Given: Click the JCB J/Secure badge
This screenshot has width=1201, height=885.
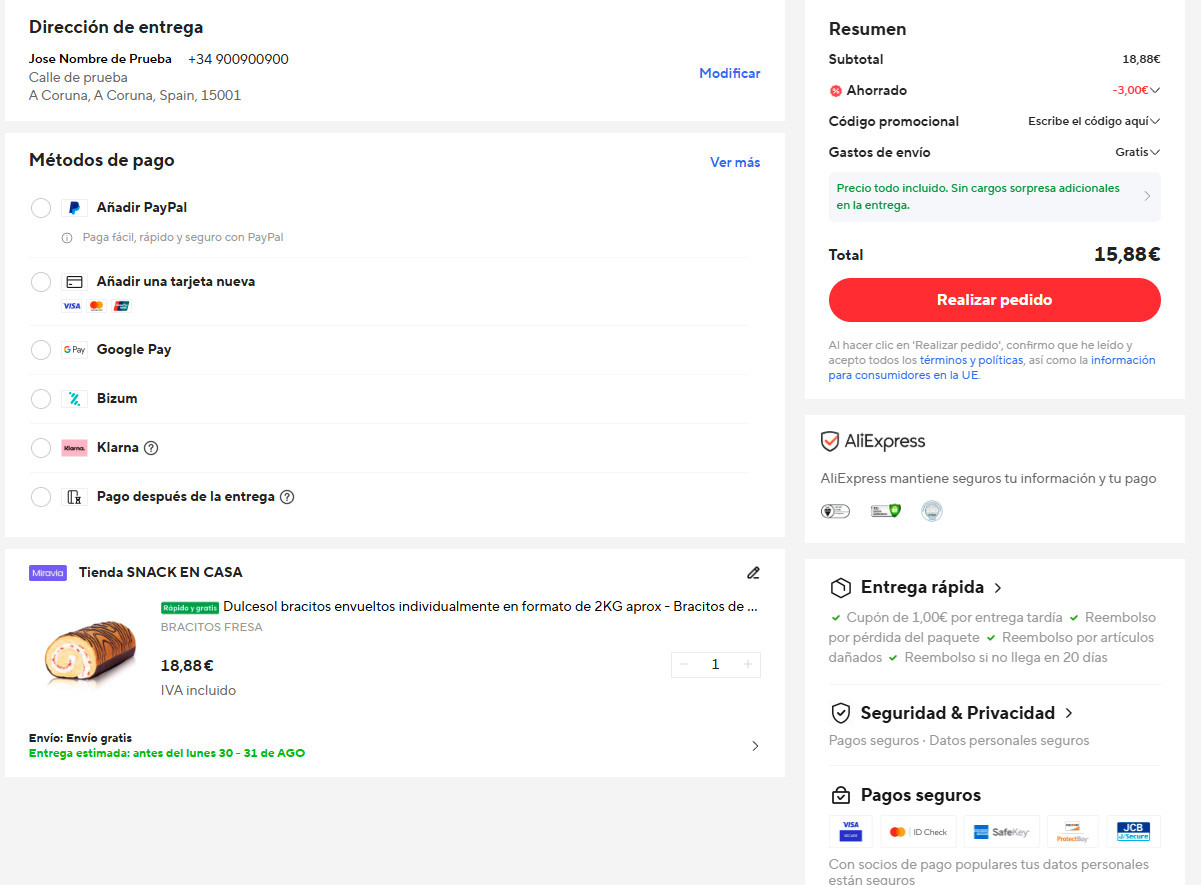Looking at the screenshot, I should click(1134, 832).
